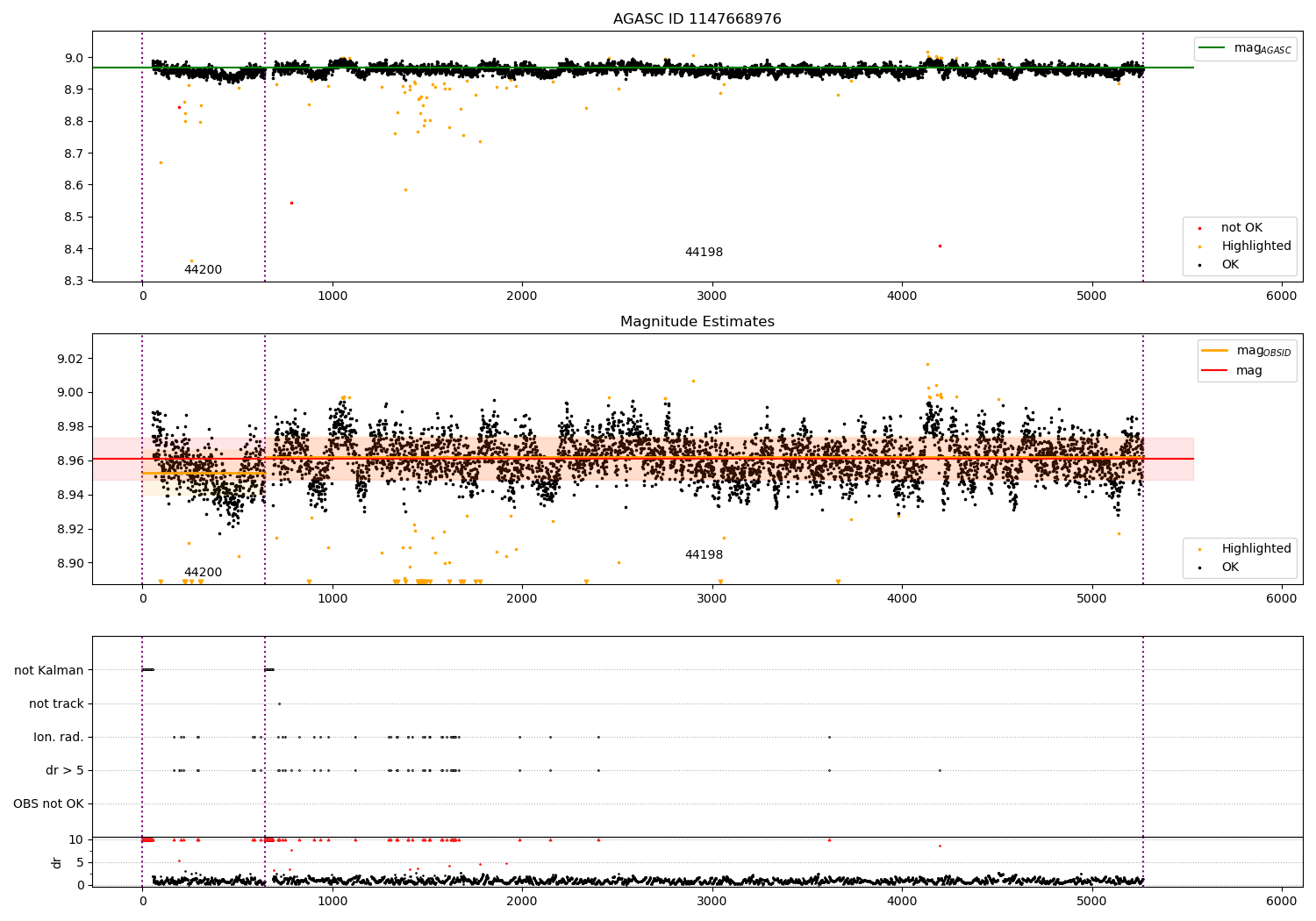
Task: Click the 2000 x-tick on the bottom plot
Action: click(522, 902)
